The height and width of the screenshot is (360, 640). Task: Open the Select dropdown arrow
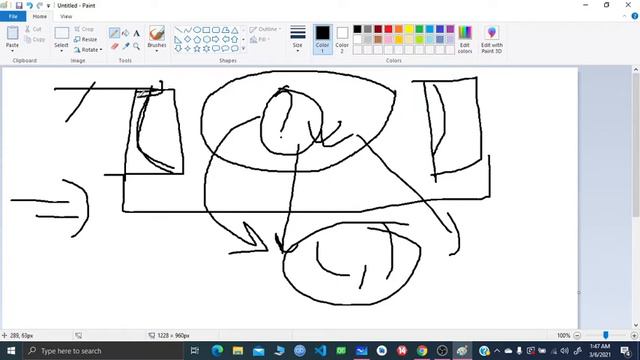61,51
